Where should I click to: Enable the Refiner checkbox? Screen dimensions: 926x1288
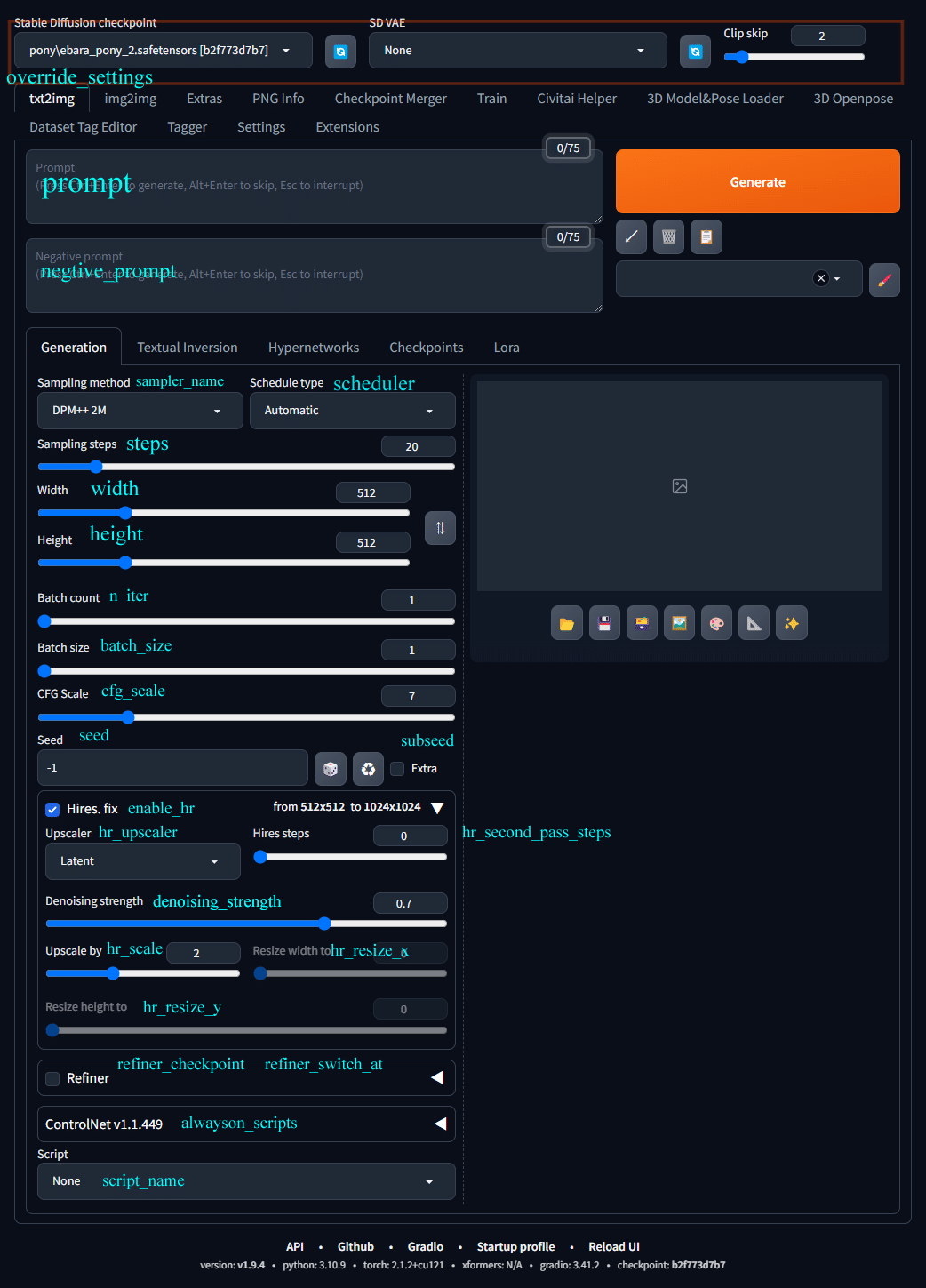(x=52, y=1078)
